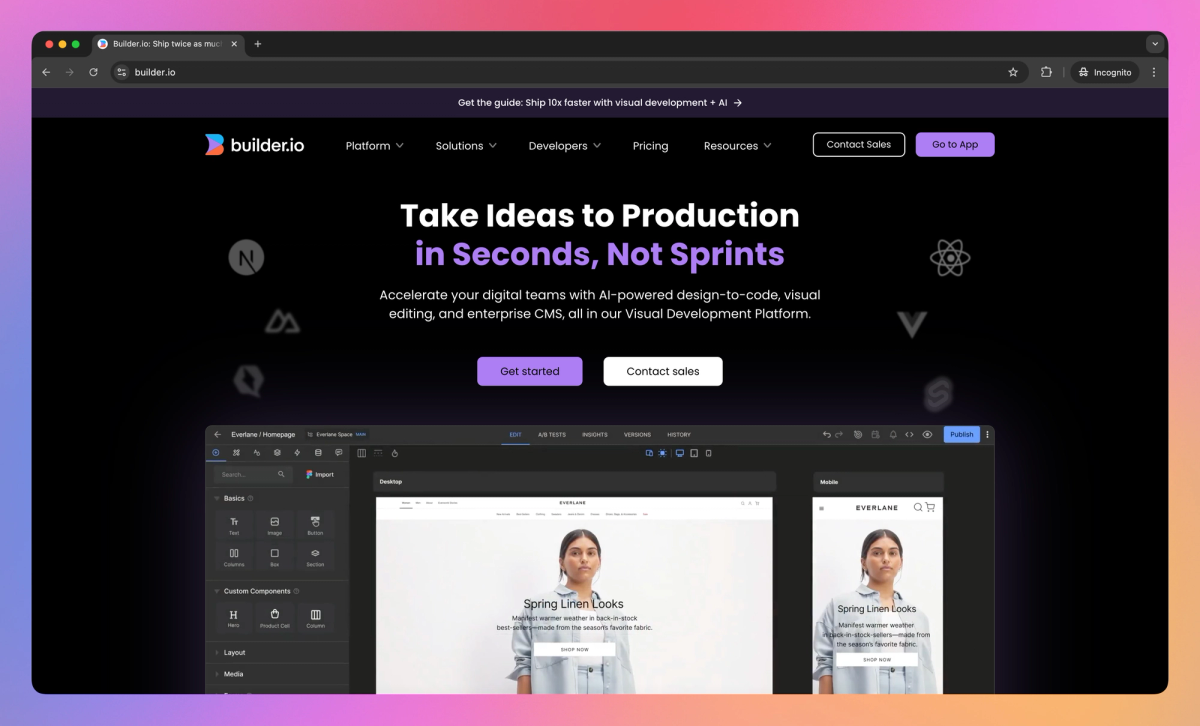The image size is (1200, 726).
Task: Click the builder.io address bar
Action: [x=568, y=72]
